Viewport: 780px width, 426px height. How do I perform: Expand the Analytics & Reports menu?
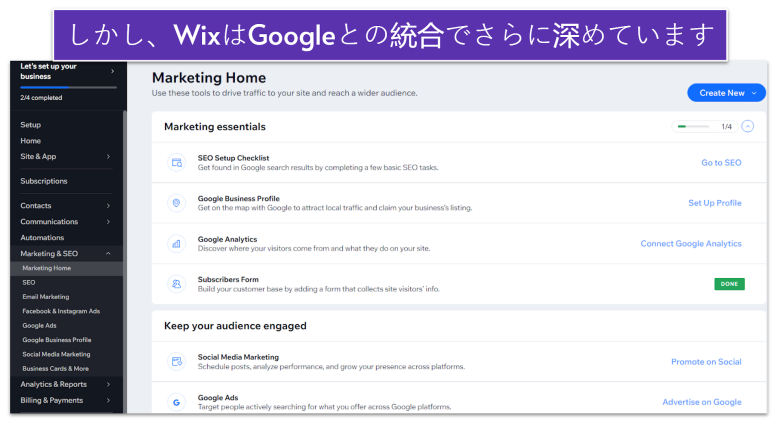coord(108,384)
